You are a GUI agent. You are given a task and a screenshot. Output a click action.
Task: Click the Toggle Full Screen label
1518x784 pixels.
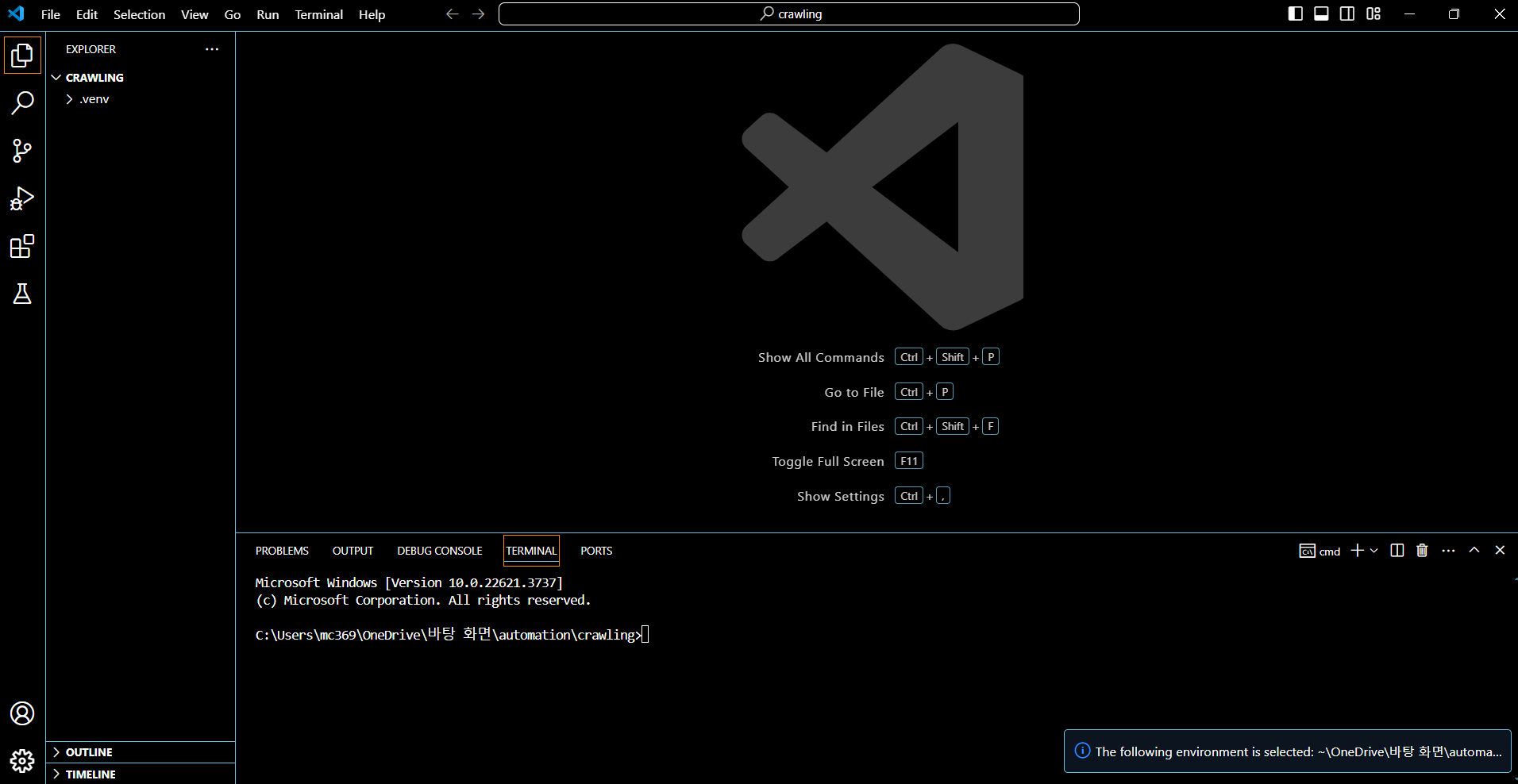tap(828, 462)
